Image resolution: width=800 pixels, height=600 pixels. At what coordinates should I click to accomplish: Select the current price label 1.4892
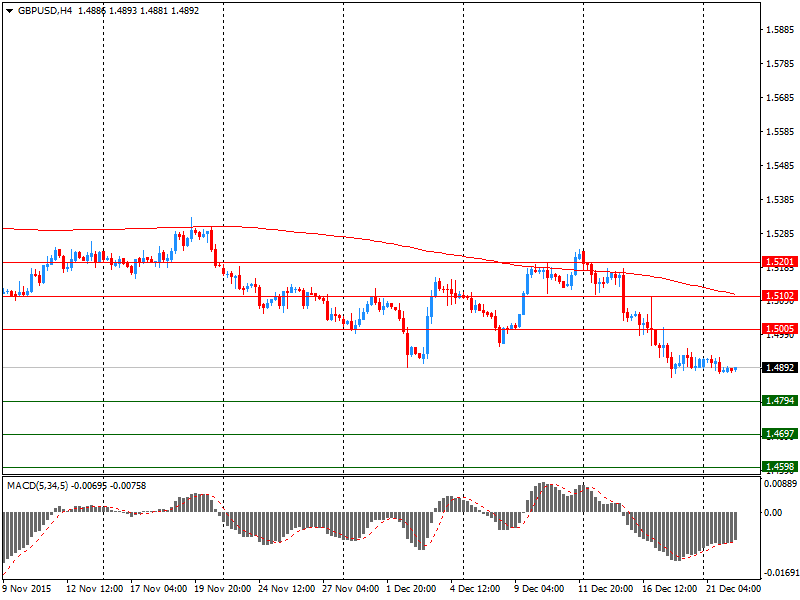[780, 368]
